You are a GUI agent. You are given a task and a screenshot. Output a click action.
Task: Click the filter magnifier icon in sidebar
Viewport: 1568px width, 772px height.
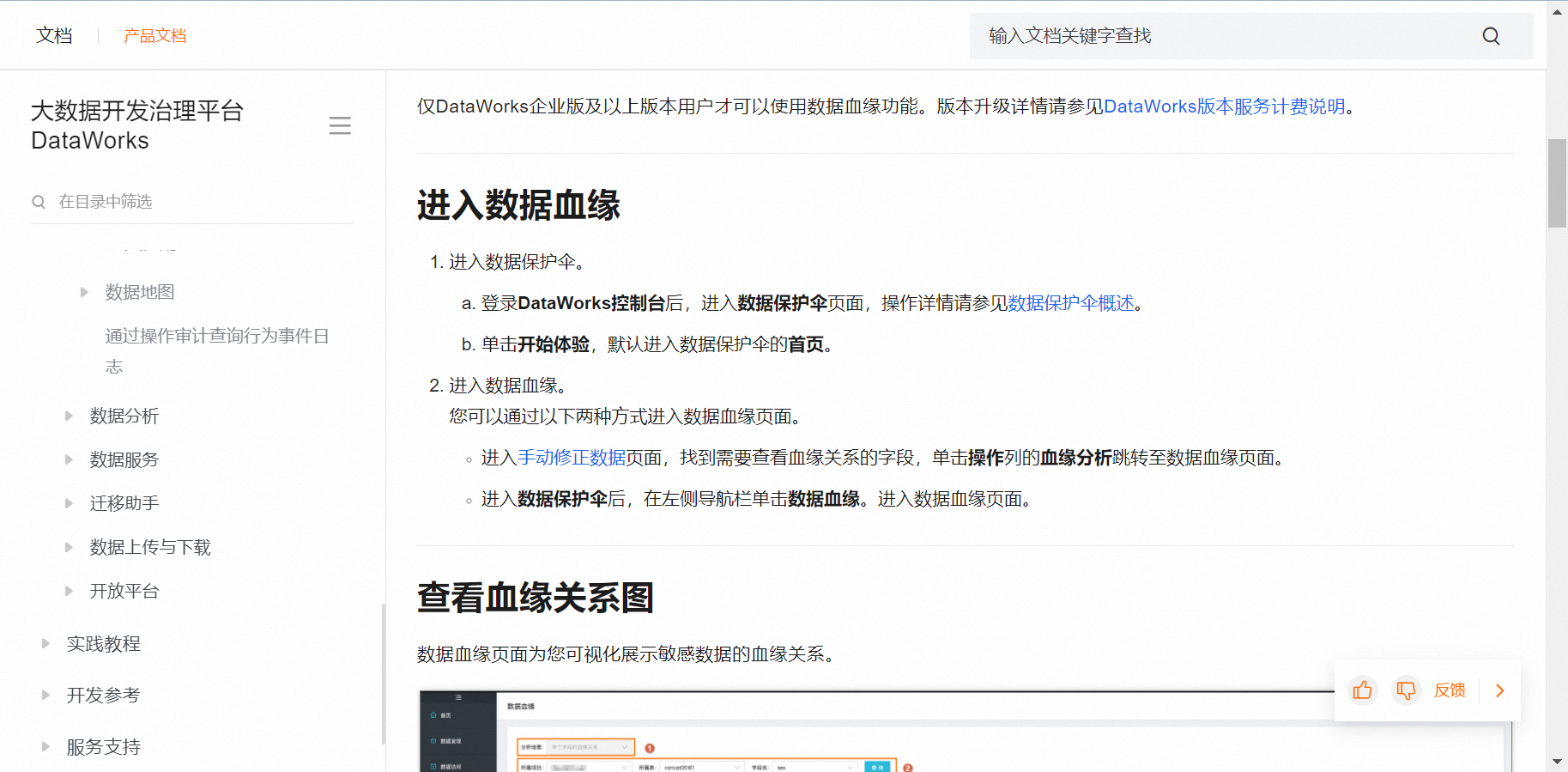click(39, 202)
